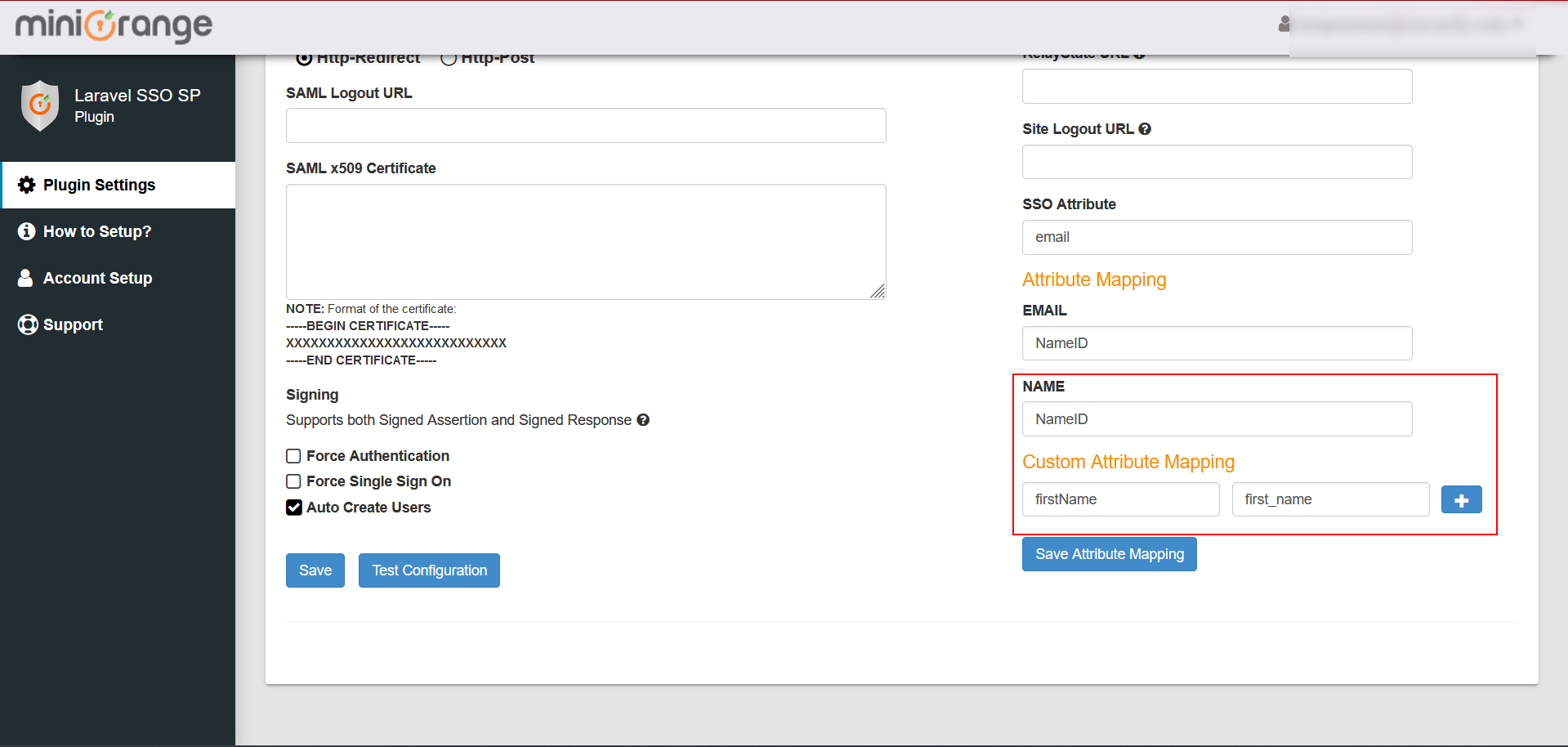
Task: Click the NAME attribute mapping field
Action: tap(1217, 419)
